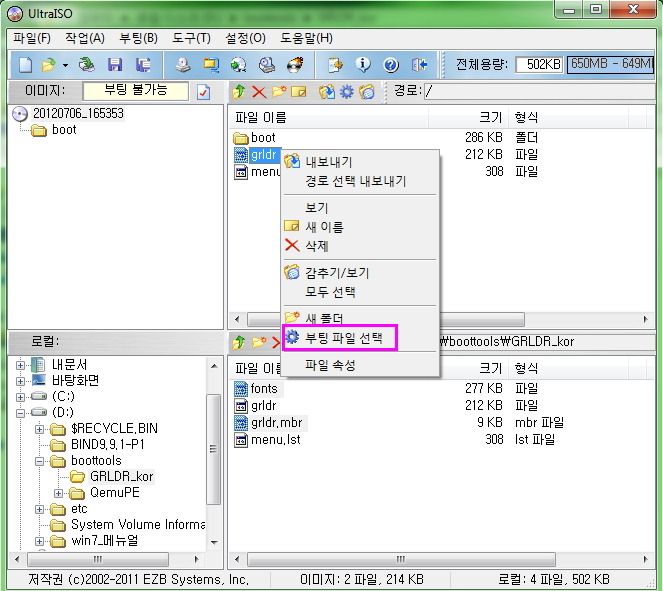Choose 모두 선택 in the context menu

(x=360, y=292)
